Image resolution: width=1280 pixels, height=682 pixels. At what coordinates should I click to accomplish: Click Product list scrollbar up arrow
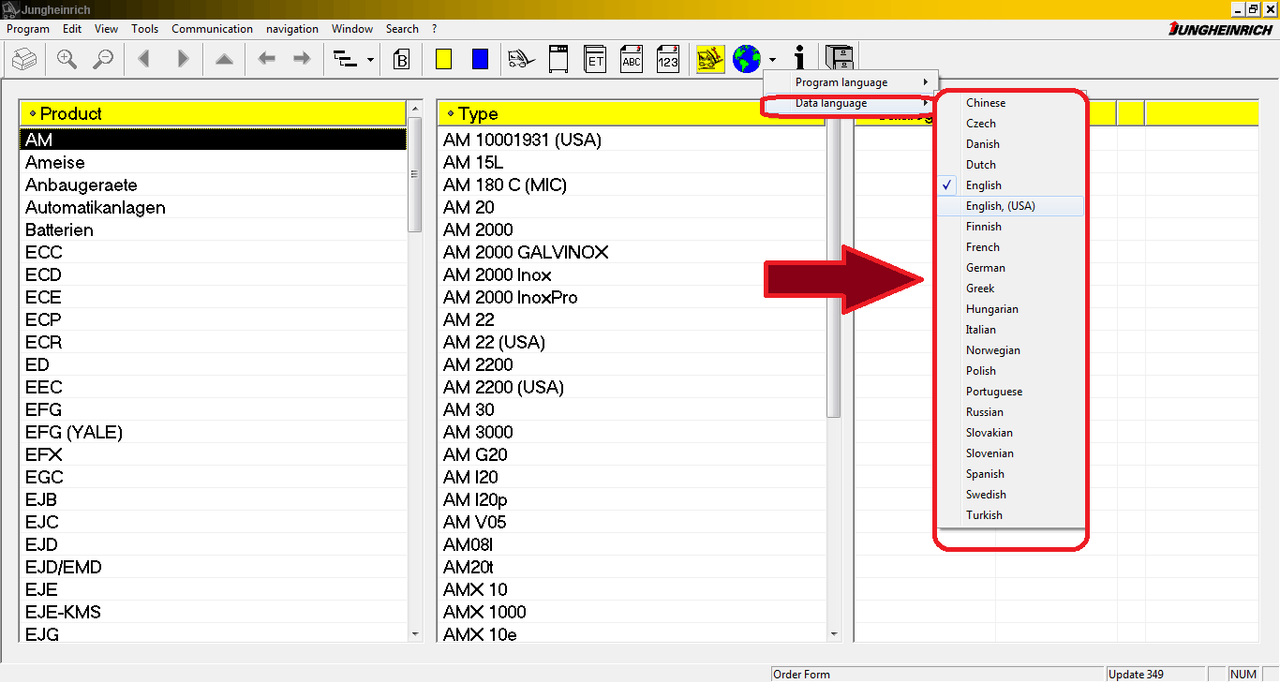[415, 108]
